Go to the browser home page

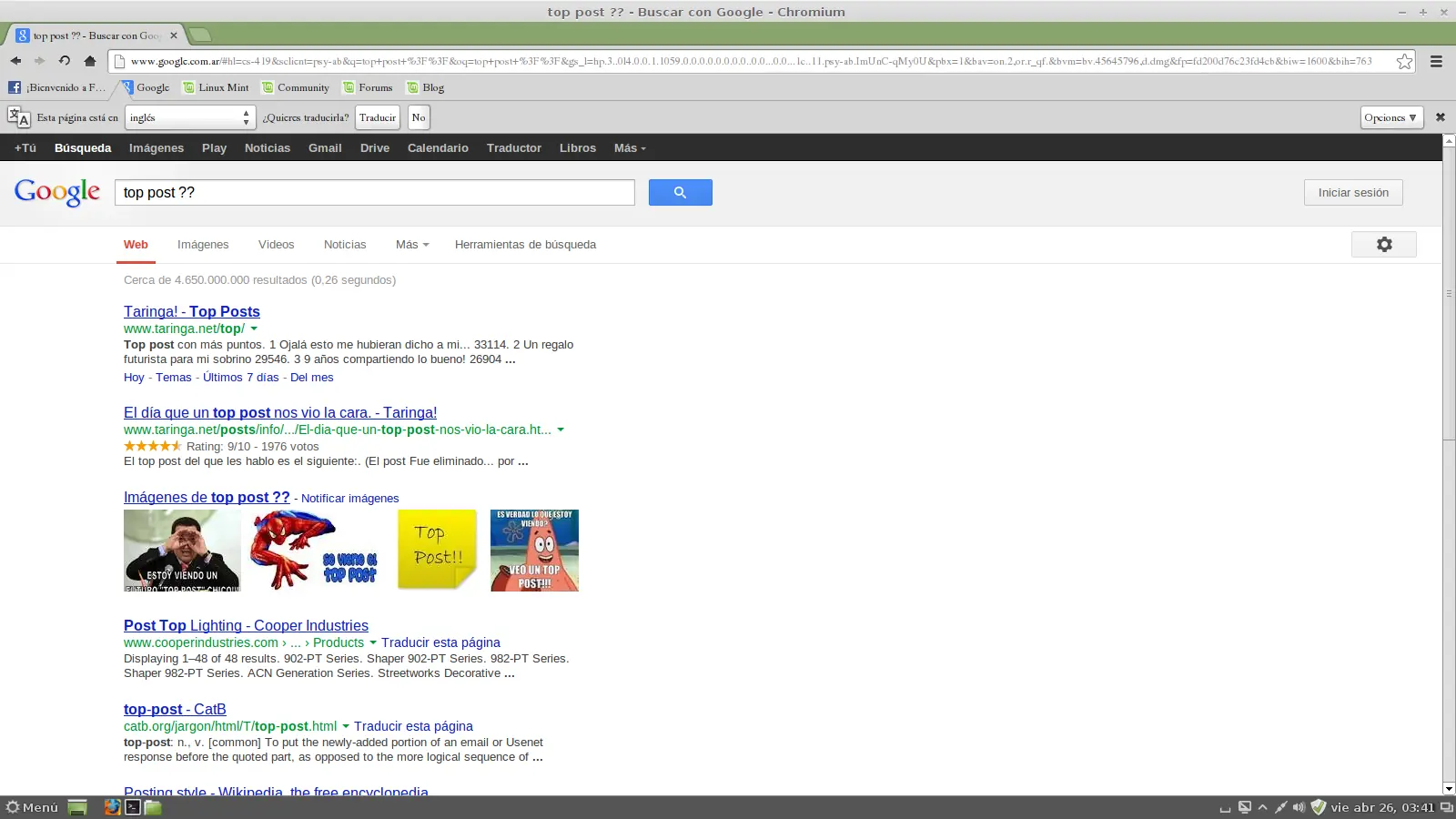89,61
